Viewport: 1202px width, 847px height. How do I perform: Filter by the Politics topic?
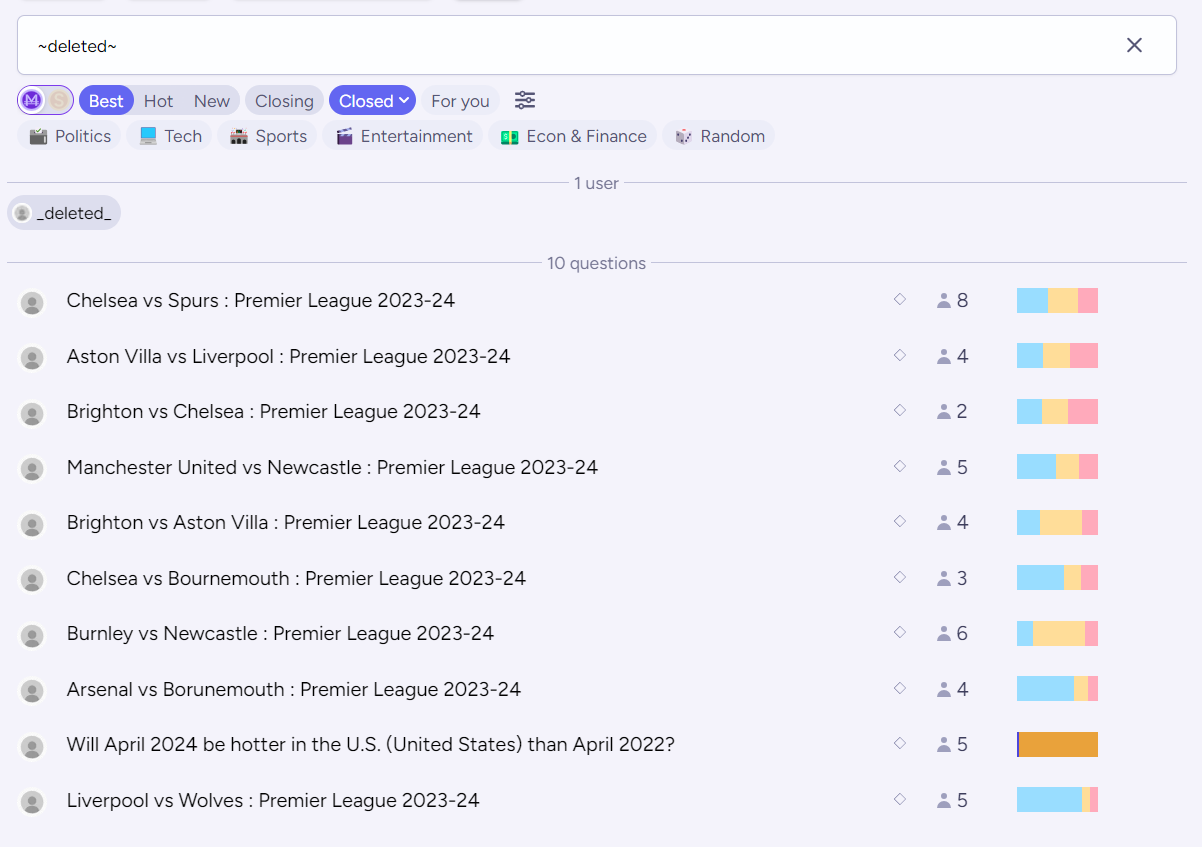point(70,136)
